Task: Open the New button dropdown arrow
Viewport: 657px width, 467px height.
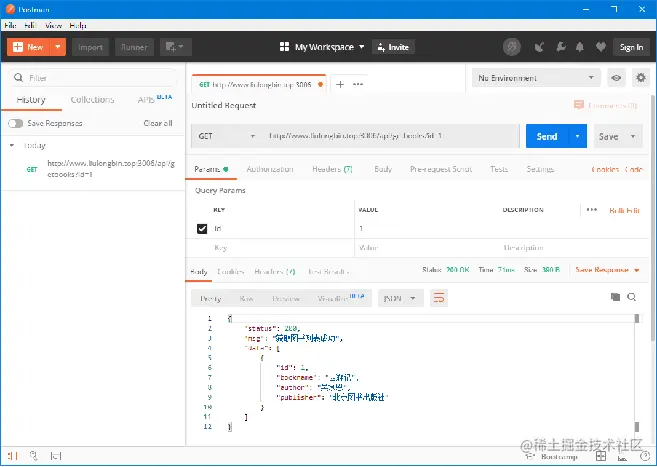Action: [x=58, y=47]
